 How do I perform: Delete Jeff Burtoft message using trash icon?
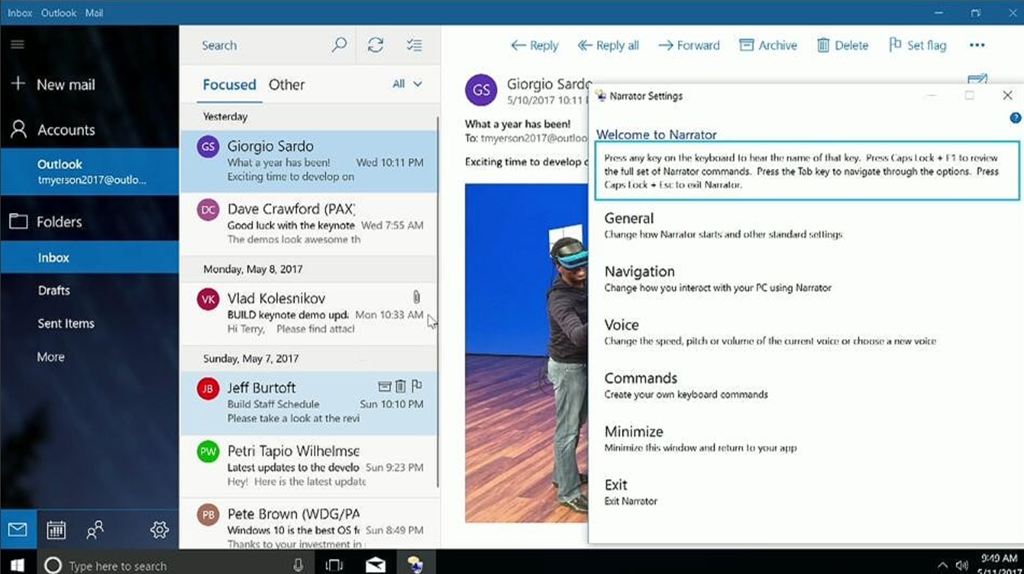click(400, 386)
